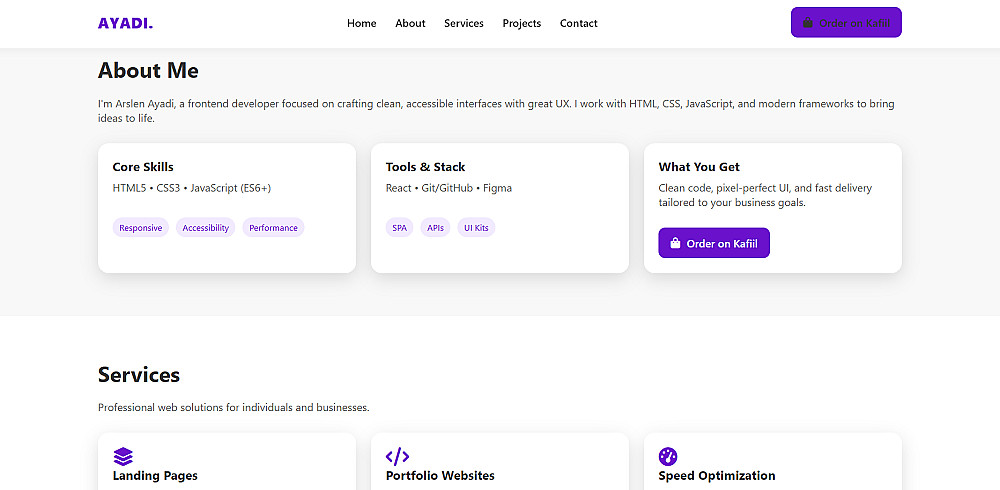Open the About nav link

click(410, 23)
